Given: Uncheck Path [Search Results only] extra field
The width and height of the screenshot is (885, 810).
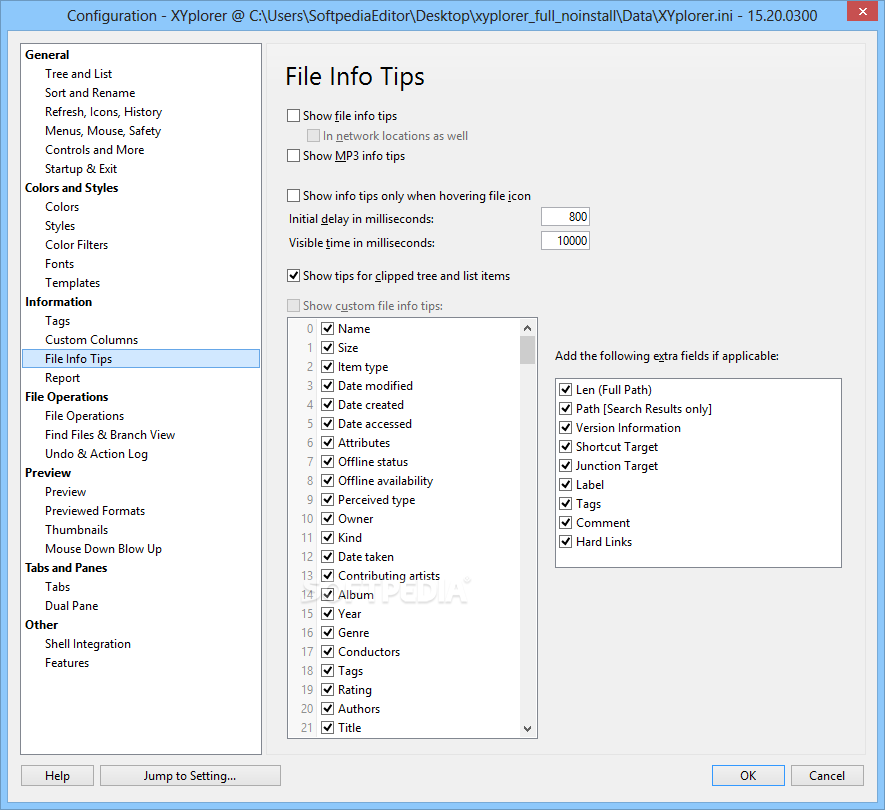Looking at the screenshot, I should click(x=566, y=409).
